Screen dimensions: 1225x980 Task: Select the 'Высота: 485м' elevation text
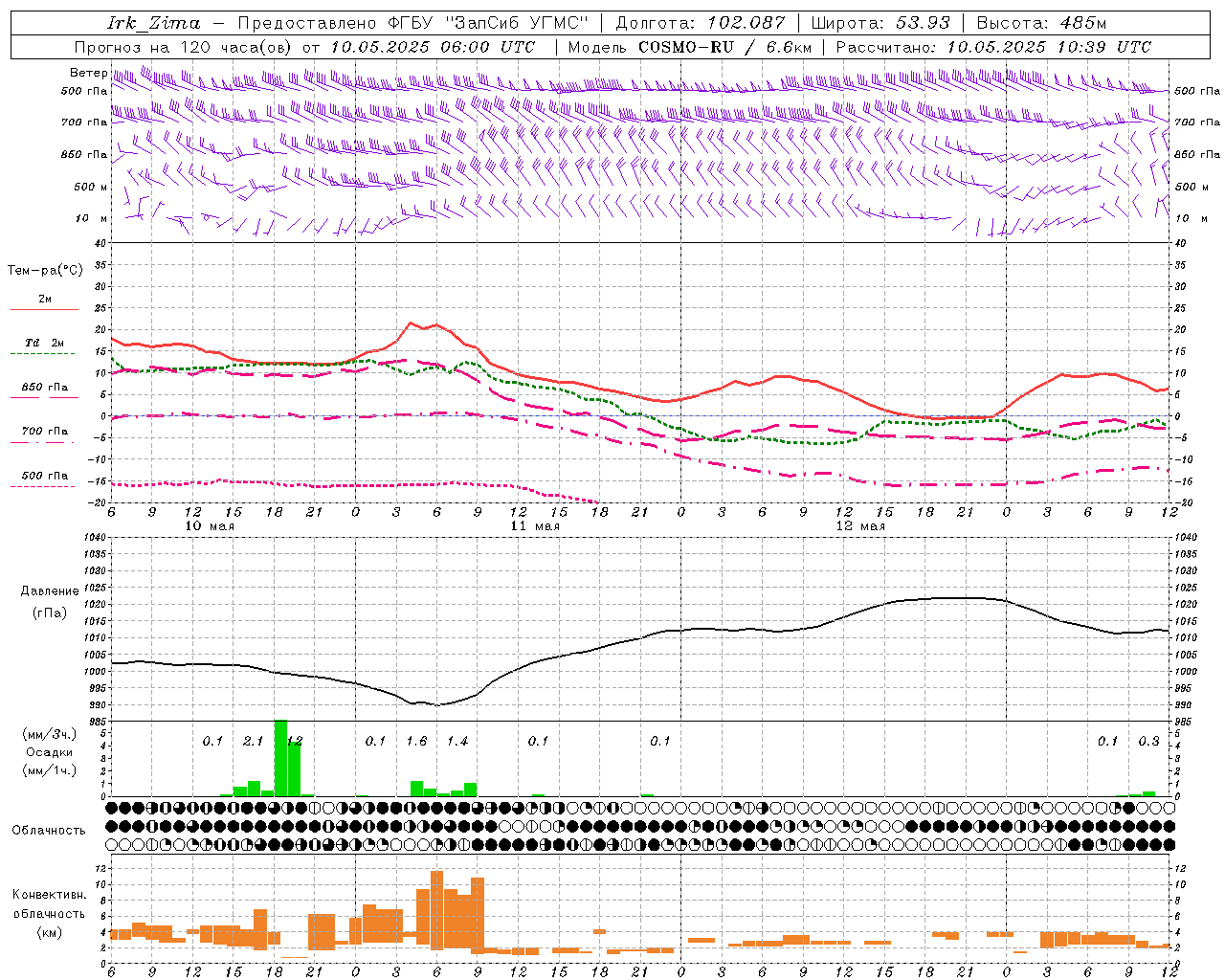(x=1041, y=23)
